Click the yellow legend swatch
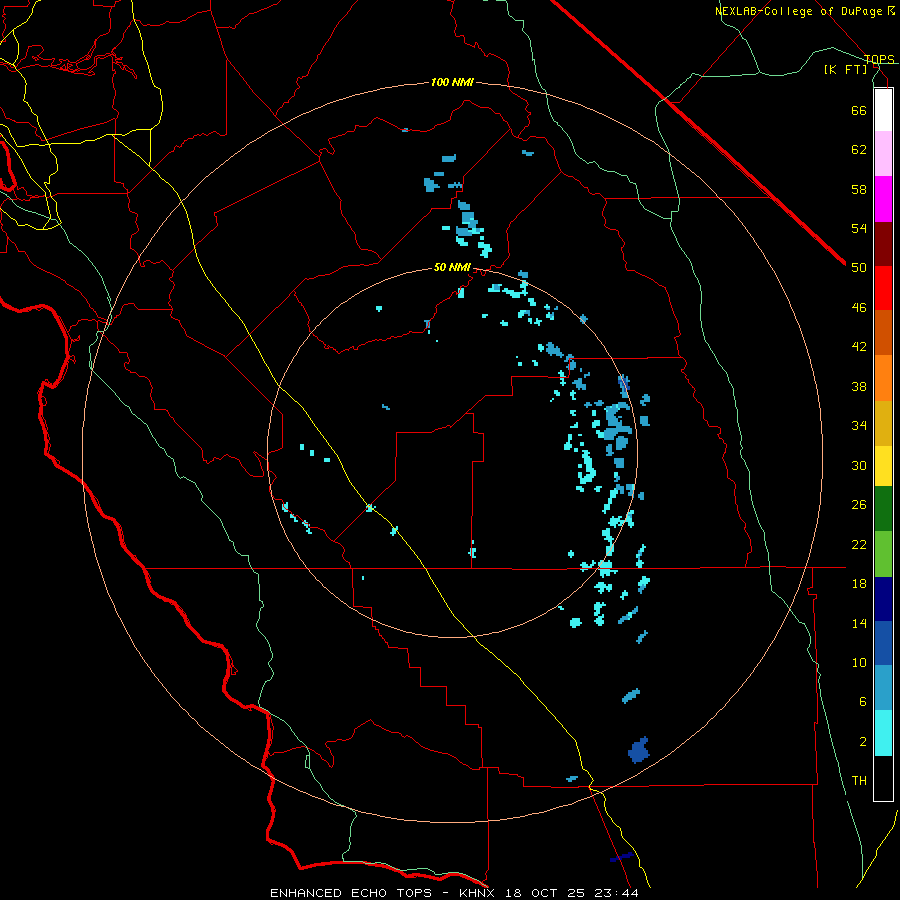This screenshot has width=900, height=900. 883,466
